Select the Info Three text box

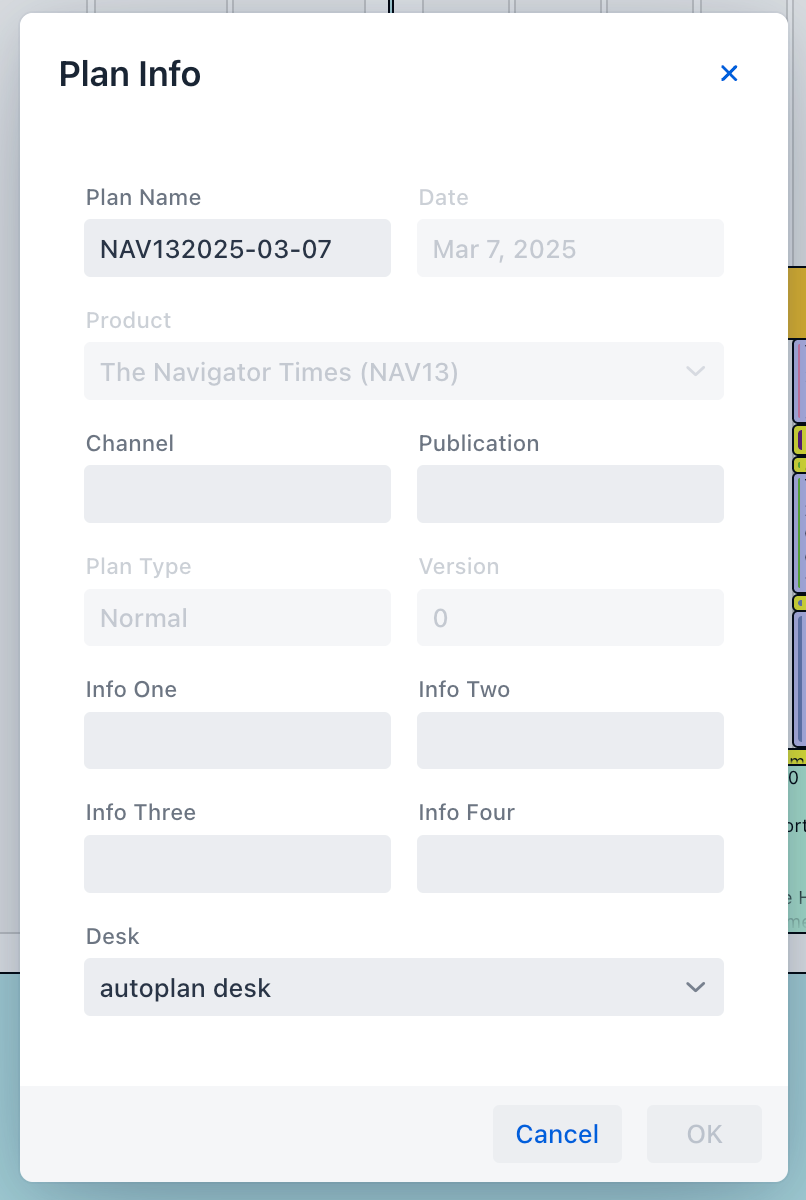point(237,864)
